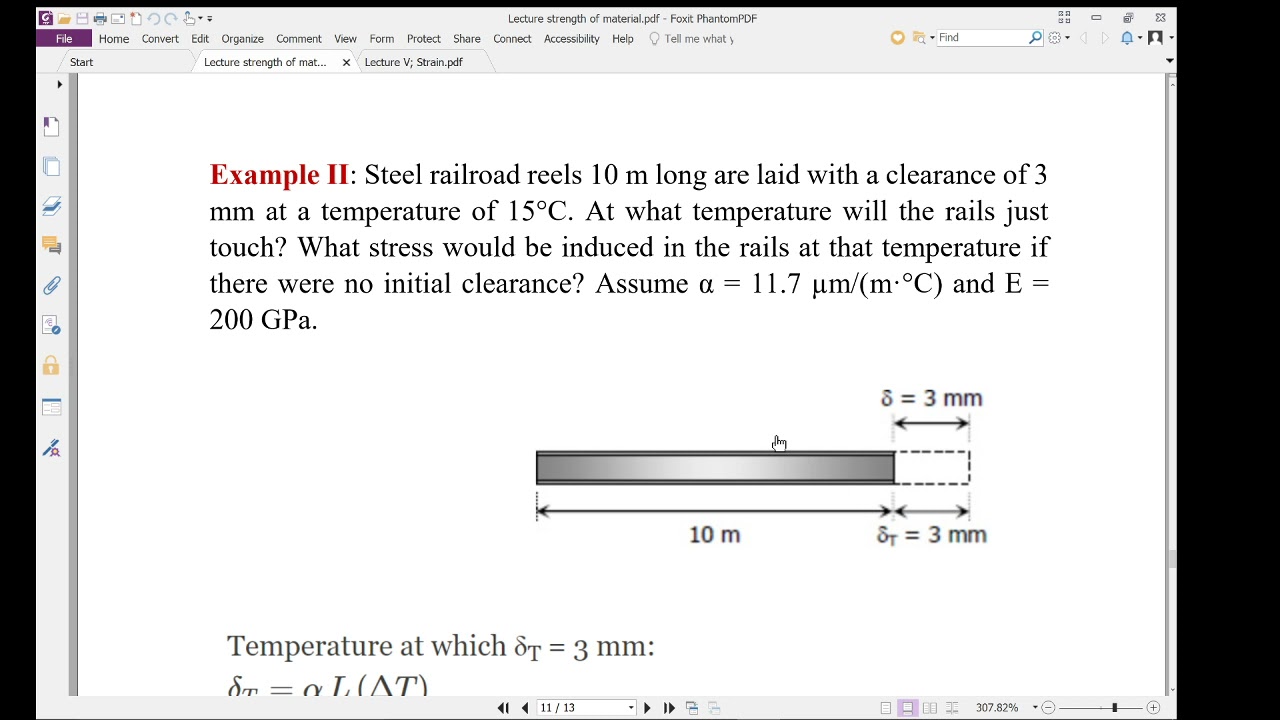Open the File menu
This screenshot has height=720, width=1280.
click(64, 38)
